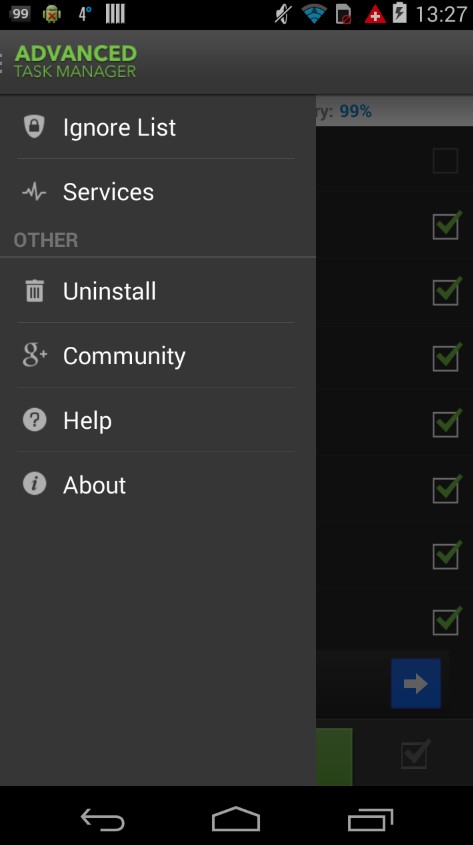Image resolution: width=473 pixels, height=845 pixels.
Task: Open the Services menu entry
Action: click(x=158, y=192)
